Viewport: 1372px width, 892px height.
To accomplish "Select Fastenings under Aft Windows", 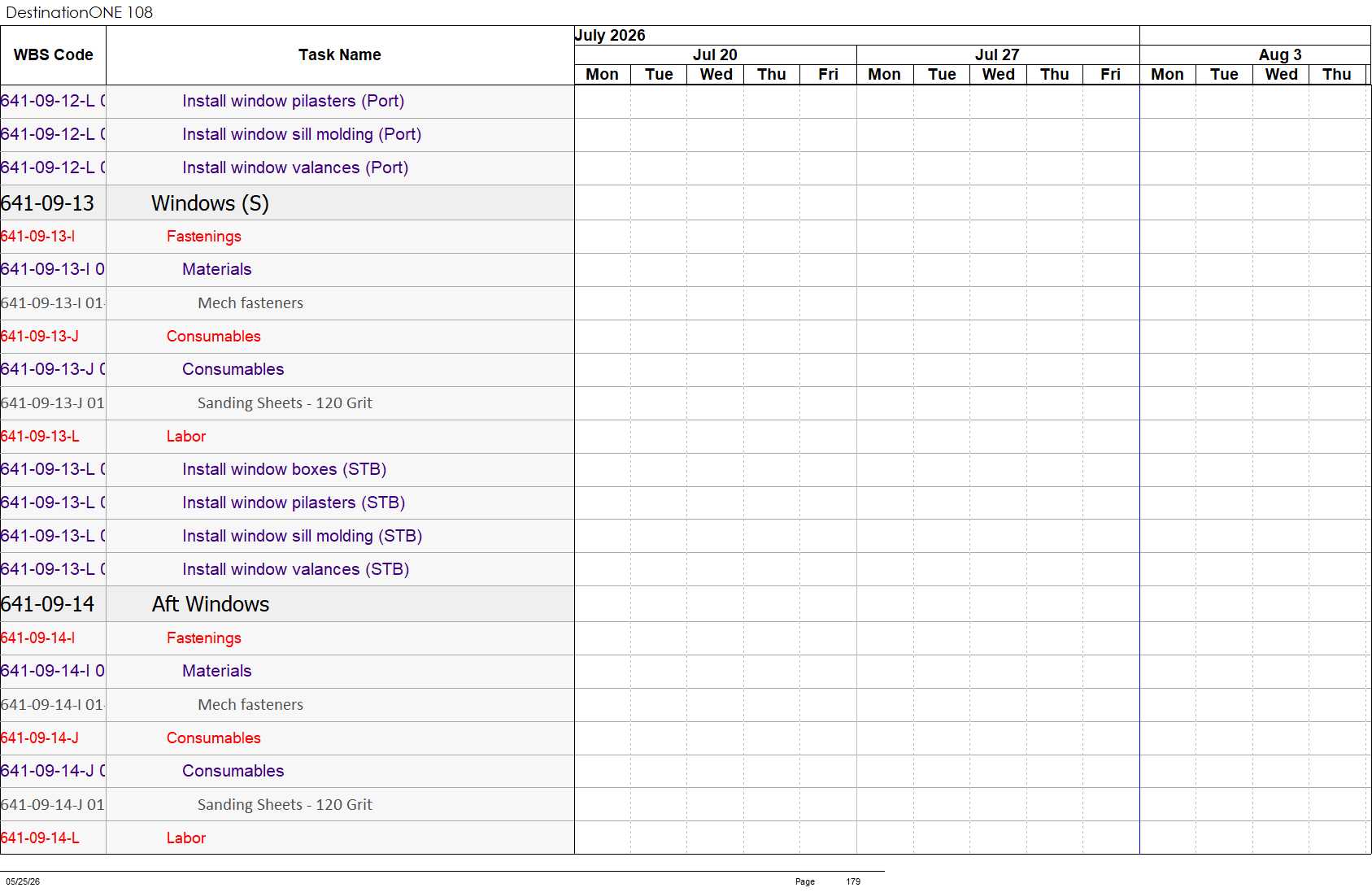I will coord(204,638).
